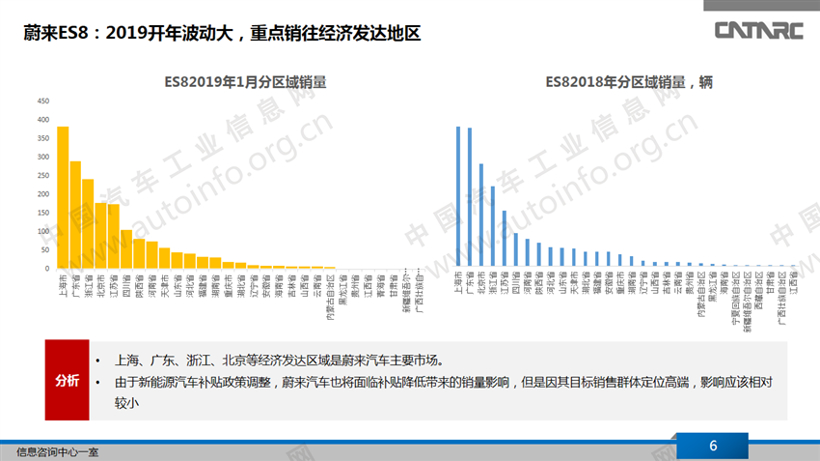Image resolution: width=820 pixels, height=461 pixels.
Task: Click axis label '青海省' under 2019 chart
Action: coord(382,285)
